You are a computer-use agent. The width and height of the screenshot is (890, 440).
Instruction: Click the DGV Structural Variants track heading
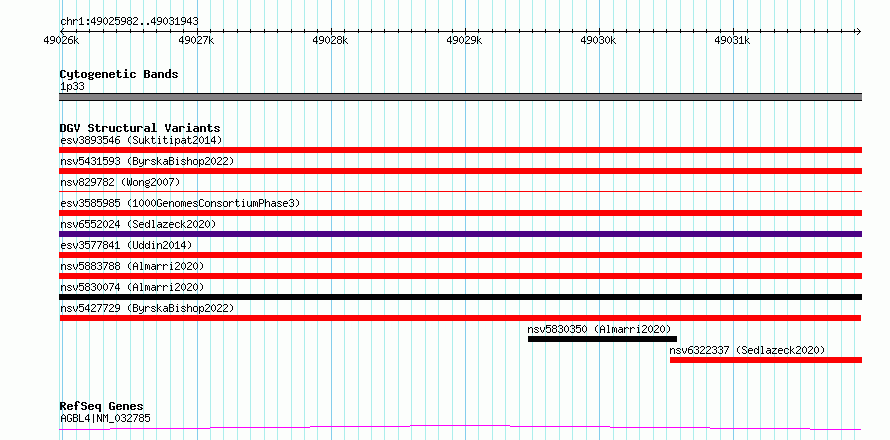140,128
